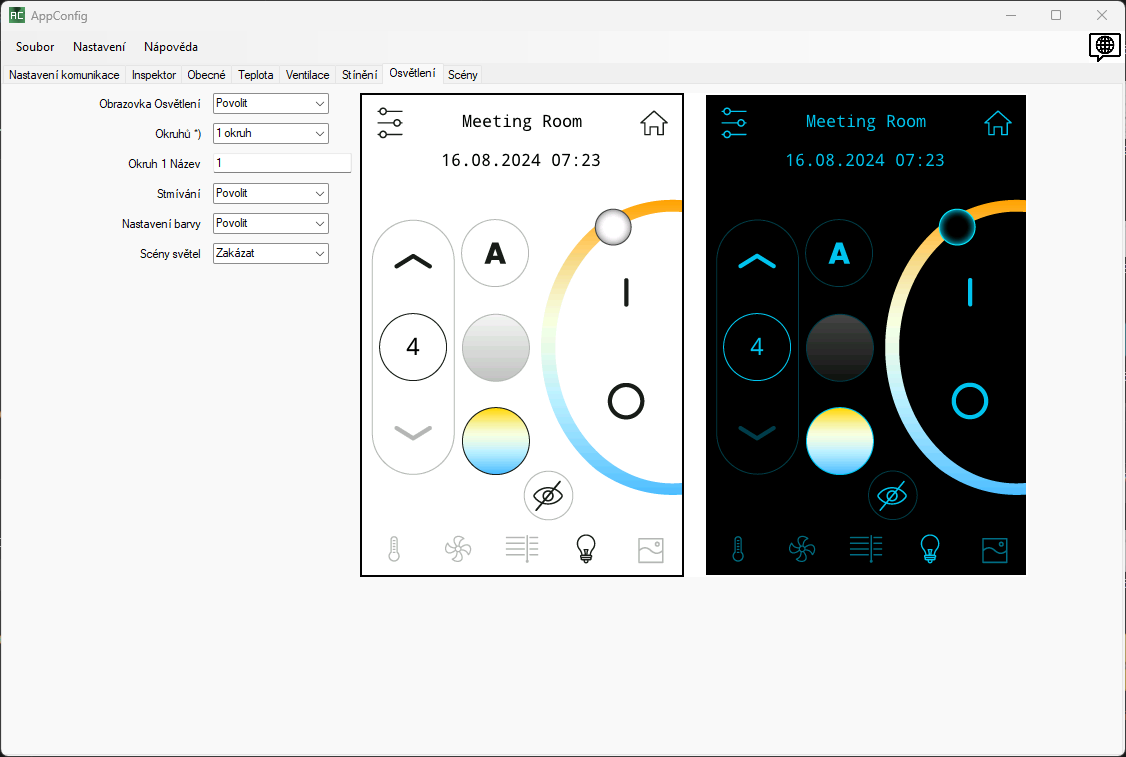Click the home icon in light preview

653,123
